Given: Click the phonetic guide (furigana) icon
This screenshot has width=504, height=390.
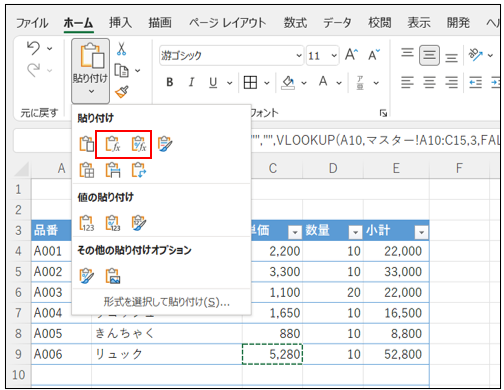Looking at the screenshot, I should [360, 83].
